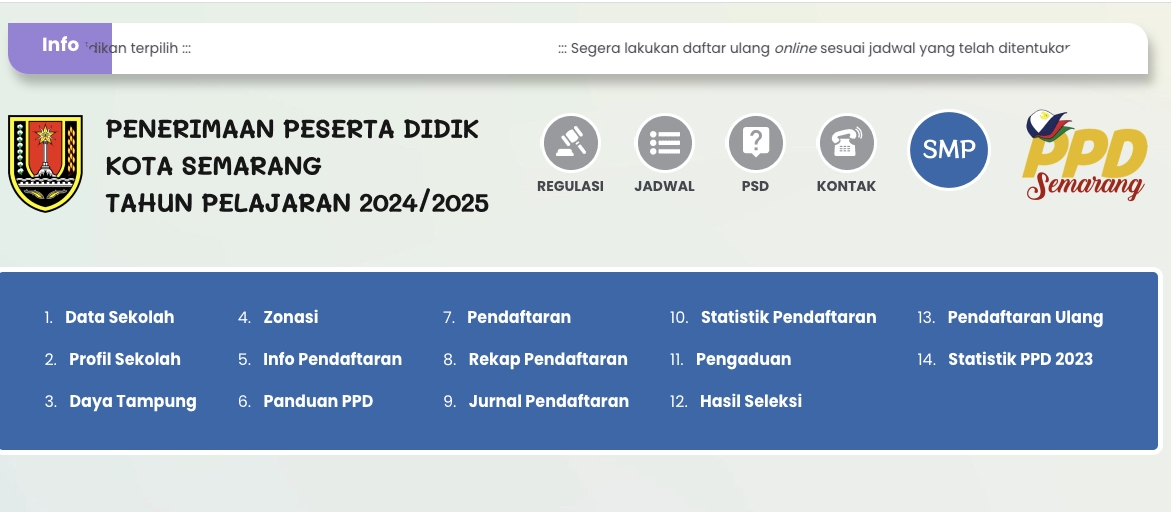Open Statistik PPD 2023 link
The width and height of the screenshot is (1171, 512).
1020,359
